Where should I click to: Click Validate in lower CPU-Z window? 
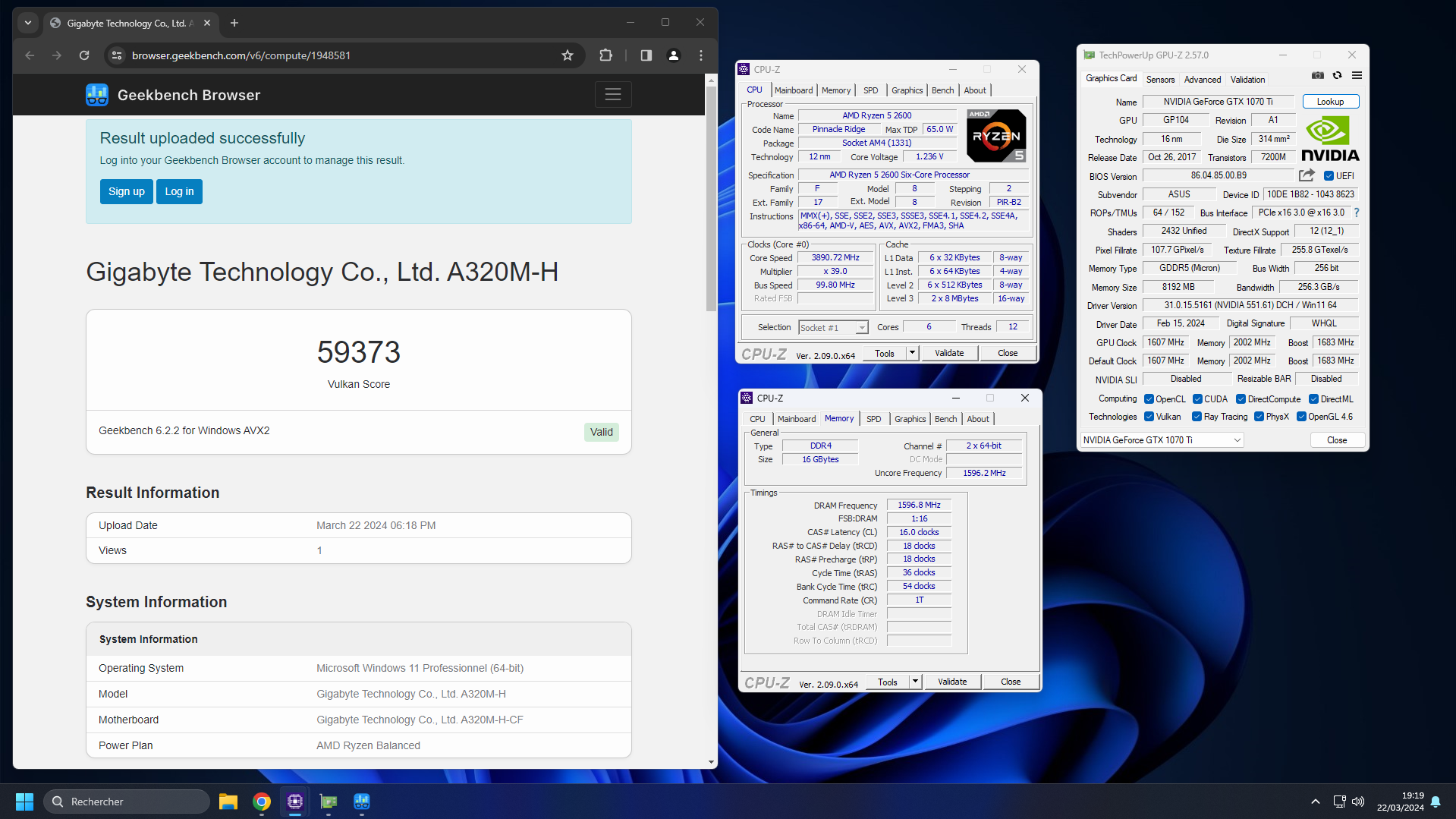coord(952,682)
